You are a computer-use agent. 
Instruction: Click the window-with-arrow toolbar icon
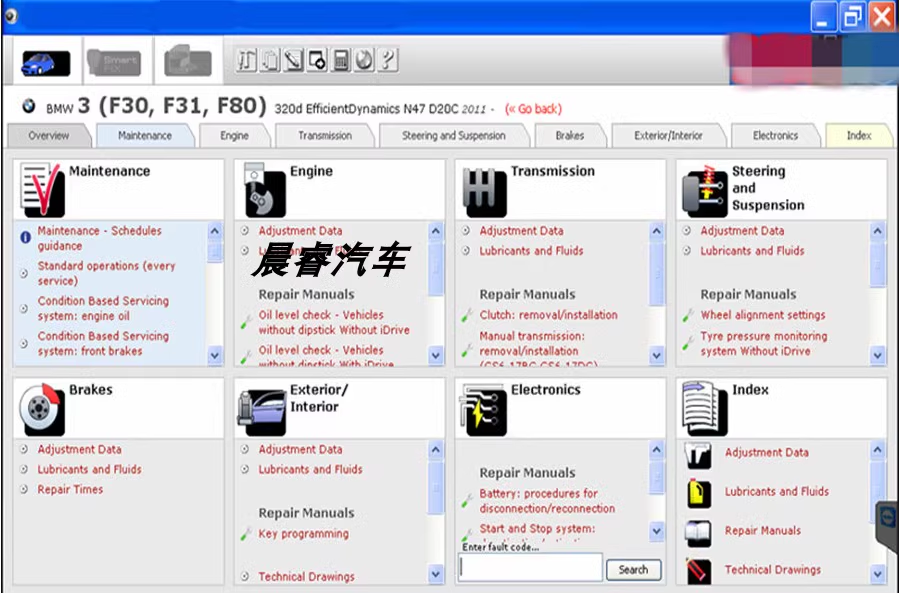[x=317, y=60]
